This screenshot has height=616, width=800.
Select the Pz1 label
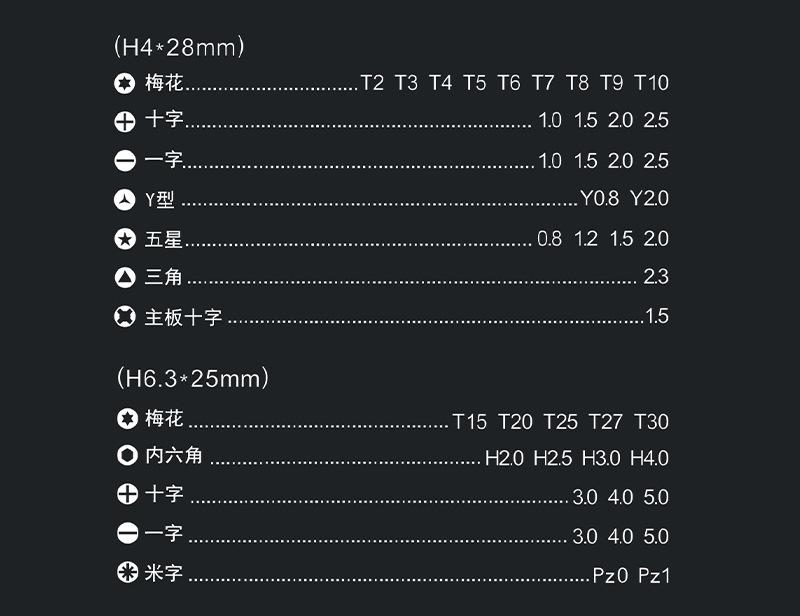654,576
